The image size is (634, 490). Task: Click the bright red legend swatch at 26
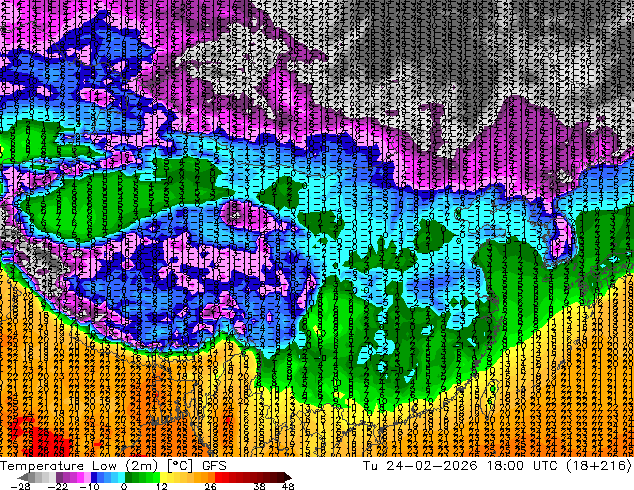(218, 477)
